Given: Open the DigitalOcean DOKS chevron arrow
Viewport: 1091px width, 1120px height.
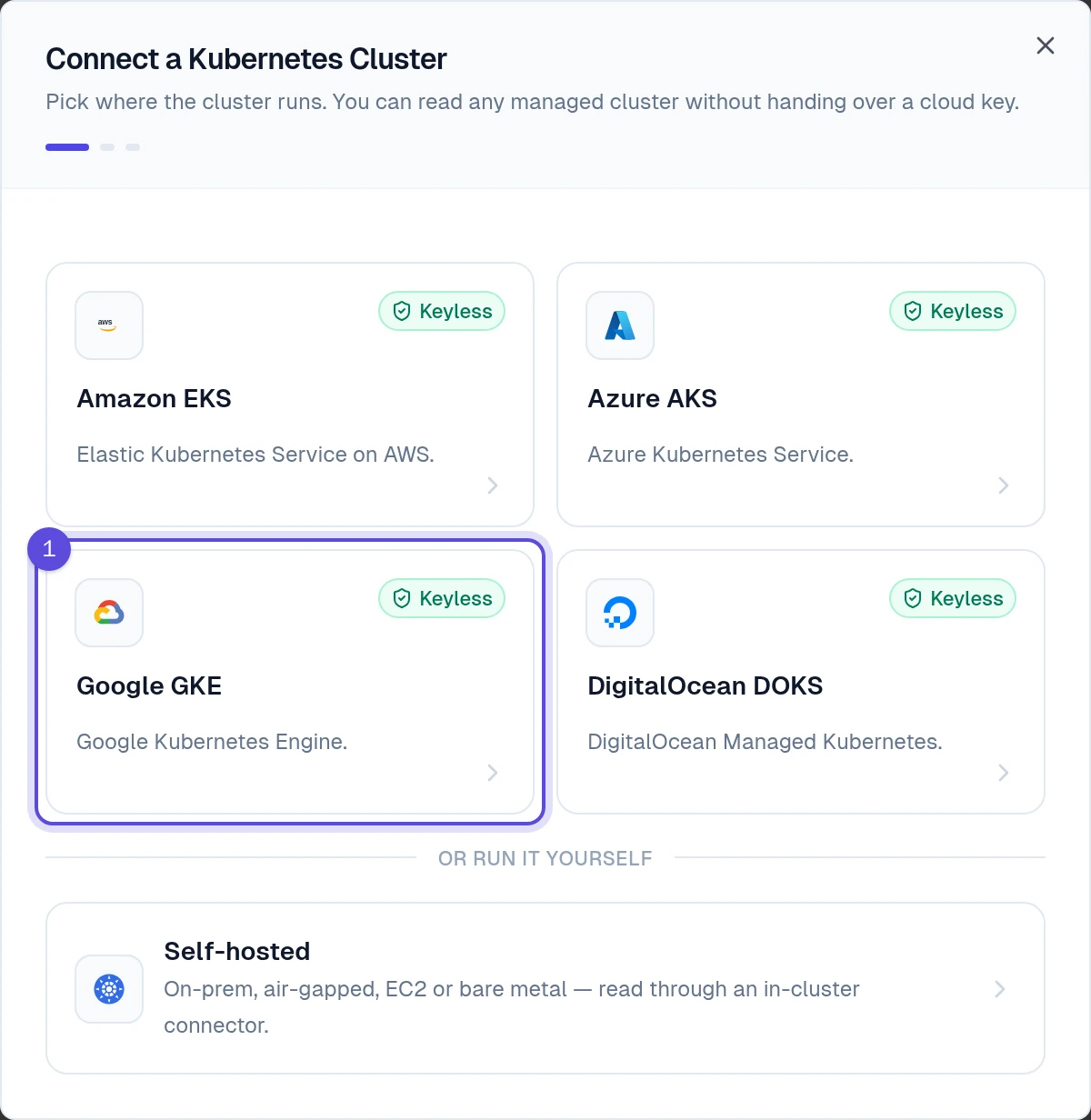Looking at the screenshot, I should 1004,773.
